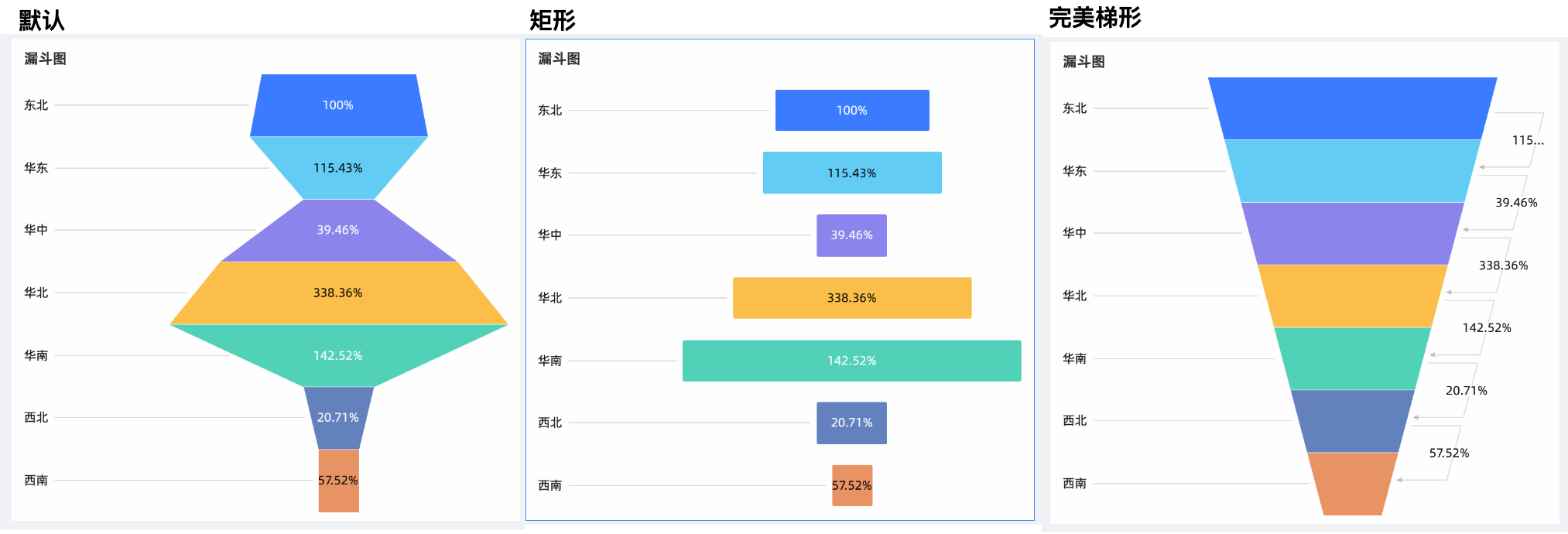Select the truncated 115... conversion label
The height and width of the screenshot is (534, 1568).
point(1528,140)
